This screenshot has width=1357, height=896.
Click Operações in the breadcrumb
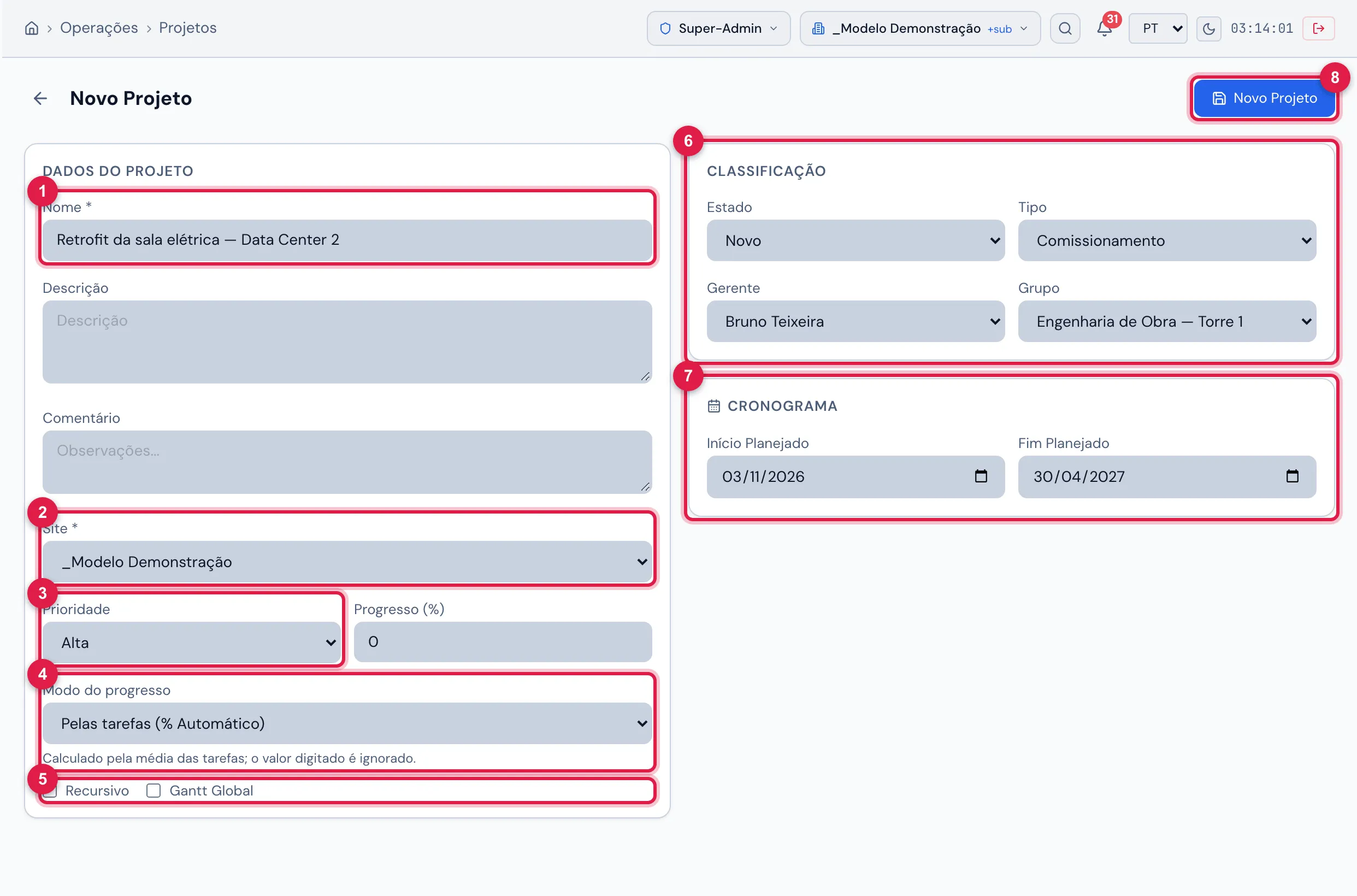99,28
